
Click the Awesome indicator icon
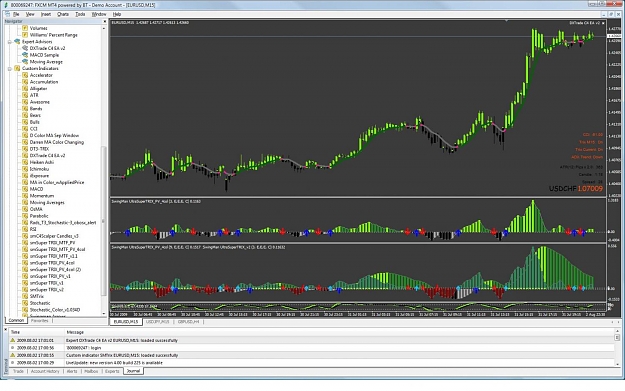(x=25, y=102)
